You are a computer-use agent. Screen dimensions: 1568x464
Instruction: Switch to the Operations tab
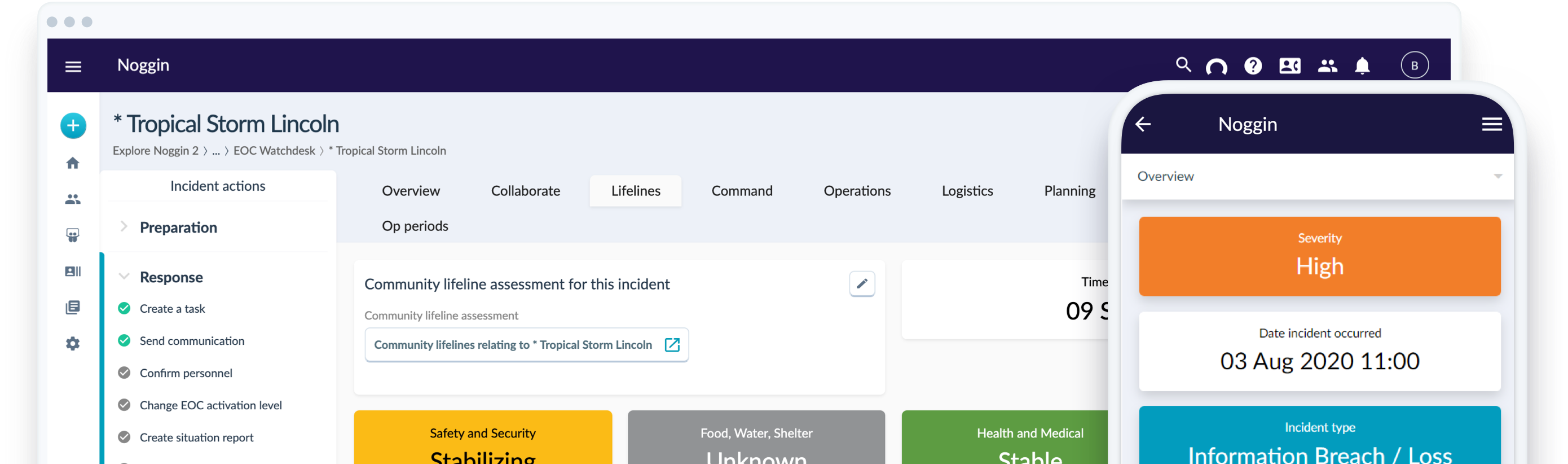[856, 191]
